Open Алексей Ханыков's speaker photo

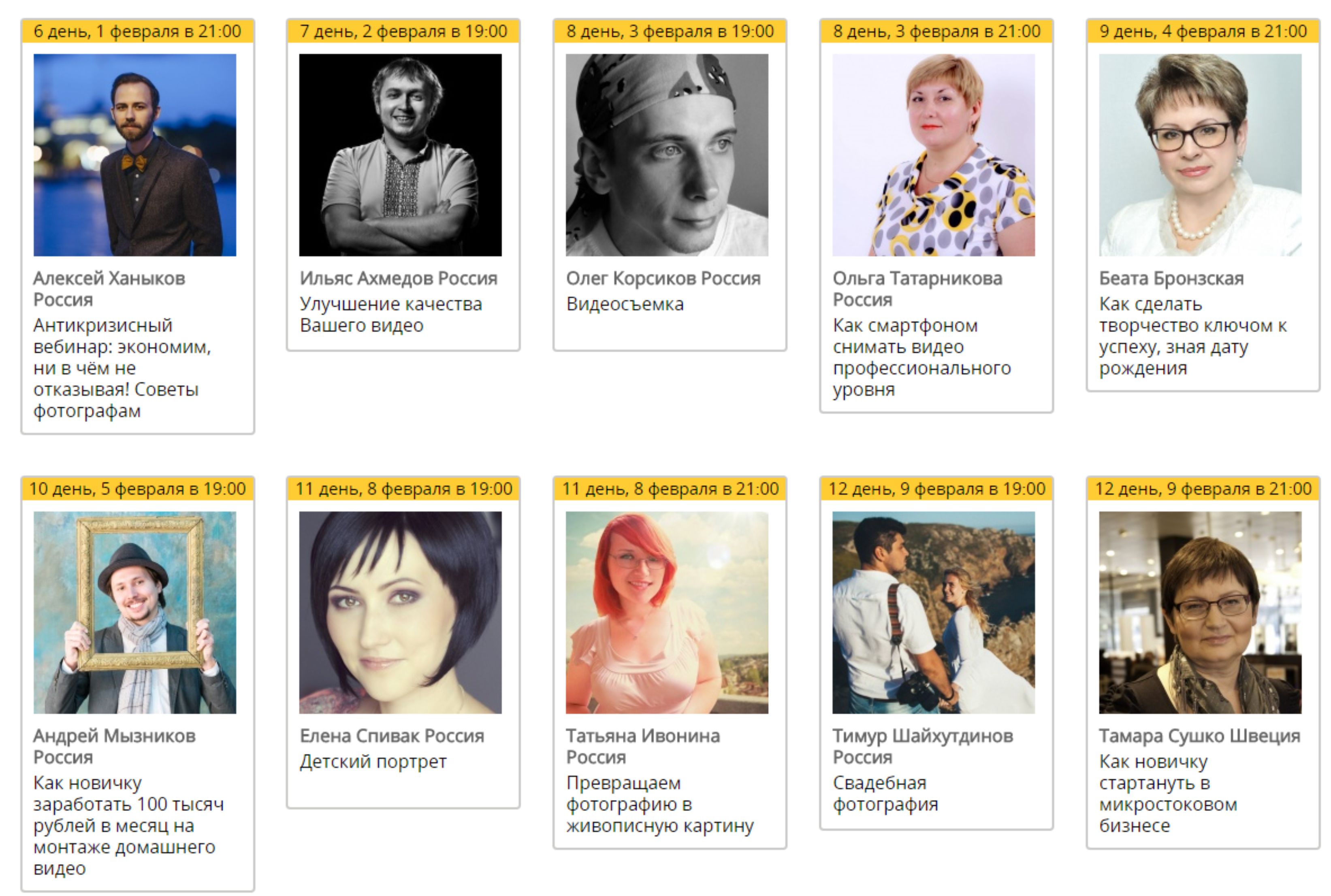click(134, 155)
